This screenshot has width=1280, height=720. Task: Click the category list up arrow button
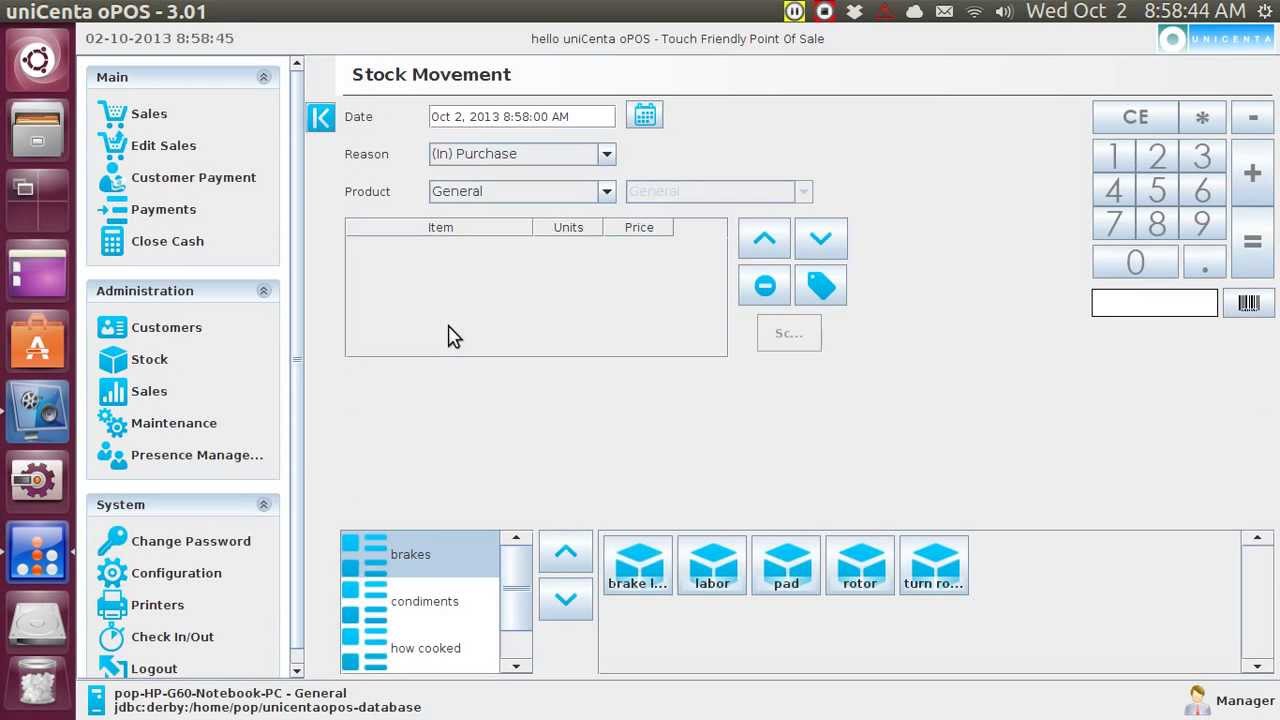[x=565, y=553]
